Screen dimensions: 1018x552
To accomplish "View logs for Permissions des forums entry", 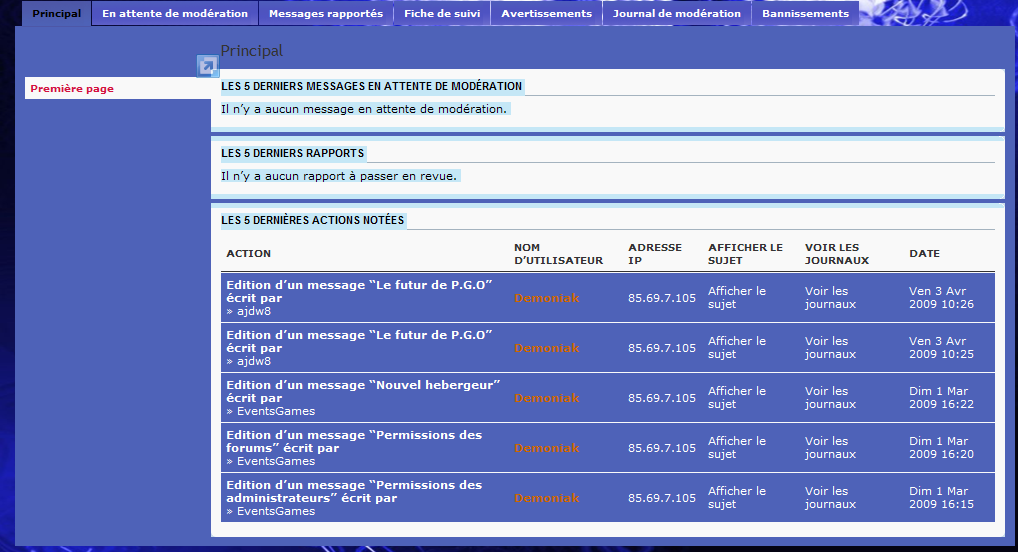I will (830, 448).
